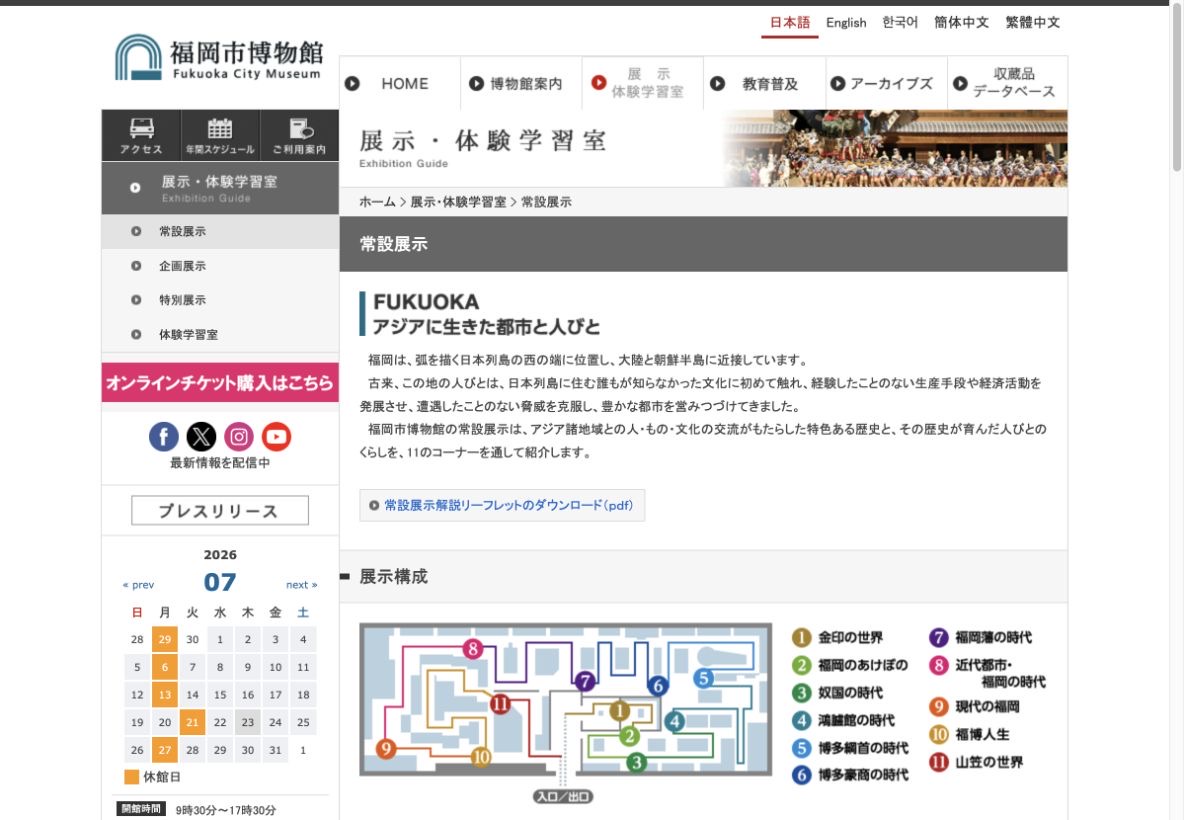Select highlighted calendar date 21
The image size is (1184, 820).
click(193, 722)
